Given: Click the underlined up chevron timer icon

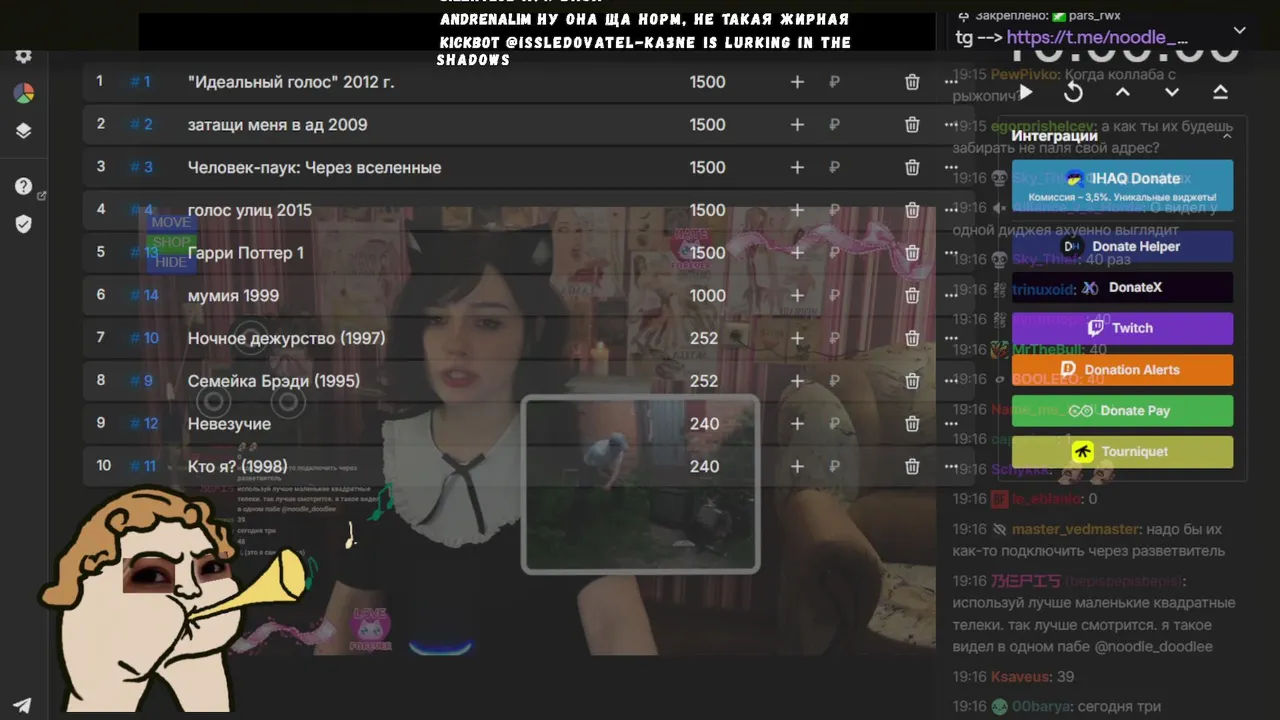Looking at the screenshot, I should [x=1220, y=92].
